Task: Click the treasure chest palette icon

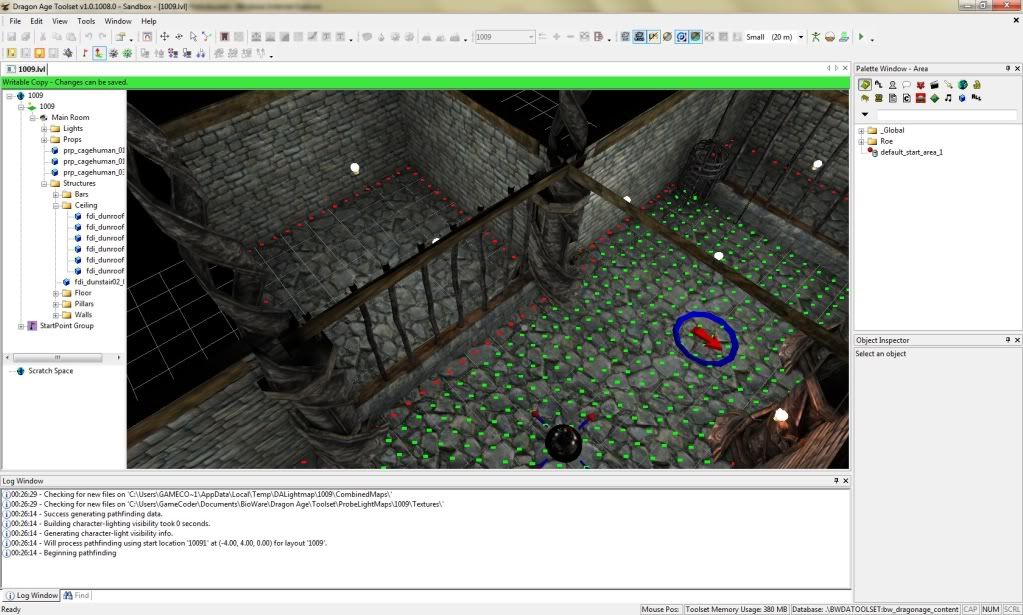Action: pos(878,99)
